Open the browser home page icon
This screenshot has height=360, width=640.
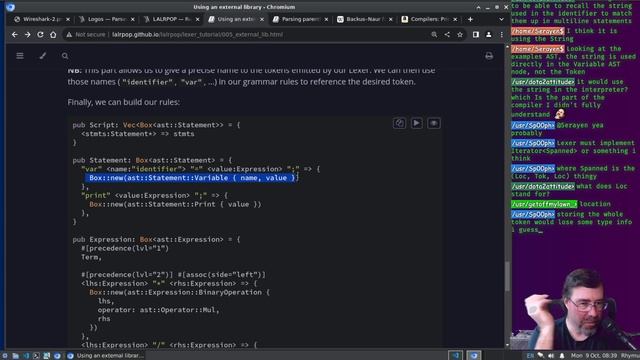pyautogui.click(x=53, y=35)
